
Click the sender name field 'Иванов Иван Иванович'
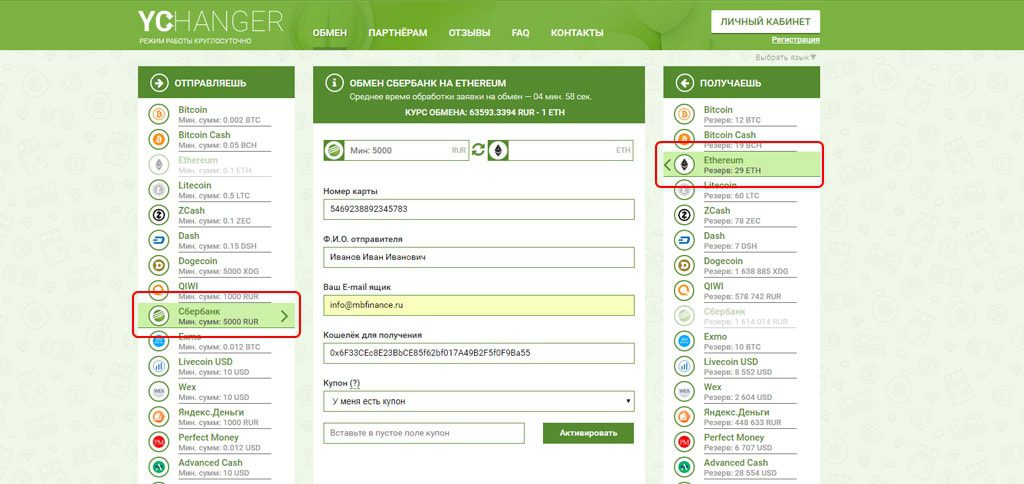pyautogui.click(x=479, y=257)
